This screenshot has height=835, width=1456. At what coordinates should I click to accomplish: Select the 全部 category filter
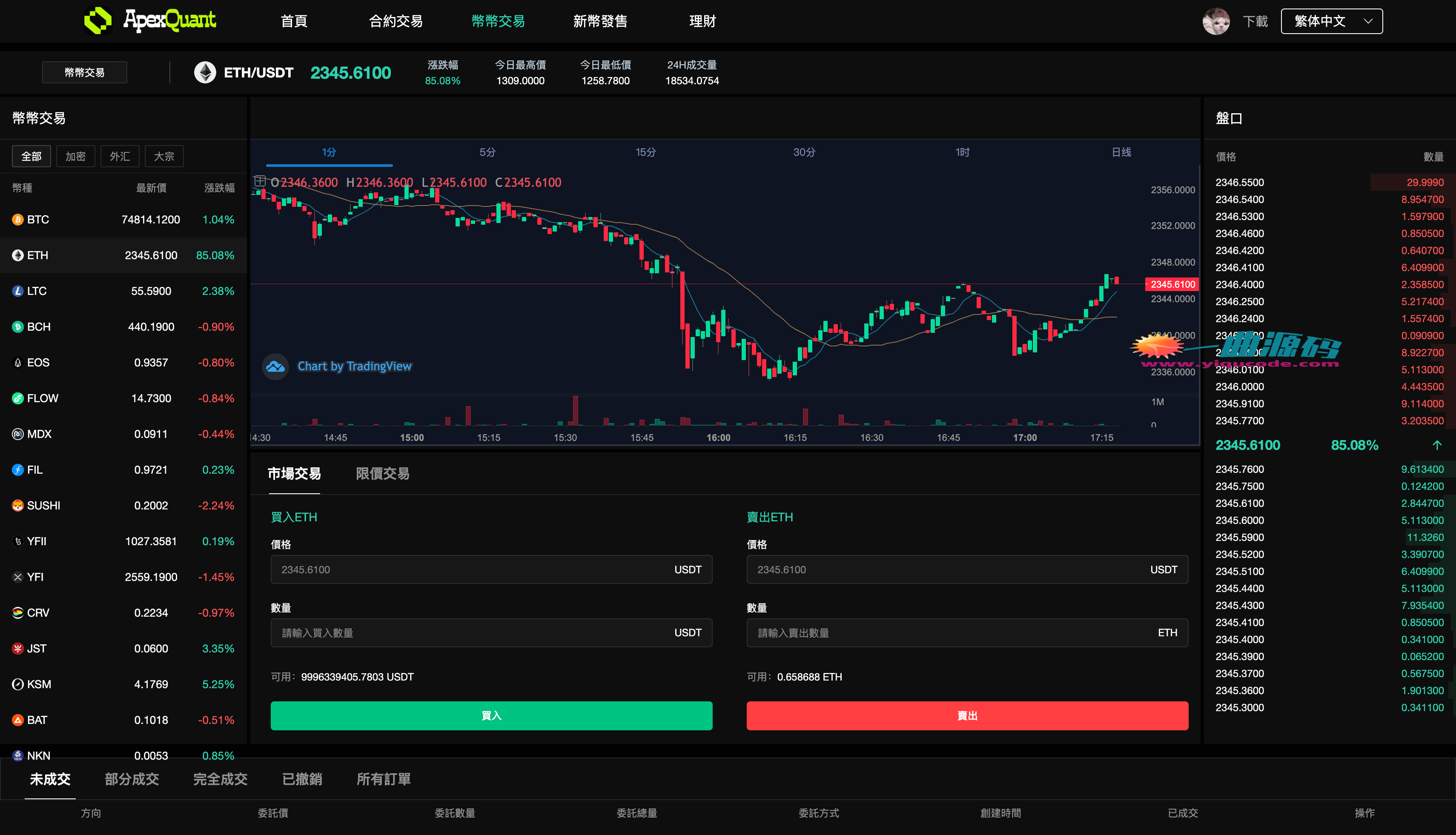pyautogui.click(x=32, y=157)
